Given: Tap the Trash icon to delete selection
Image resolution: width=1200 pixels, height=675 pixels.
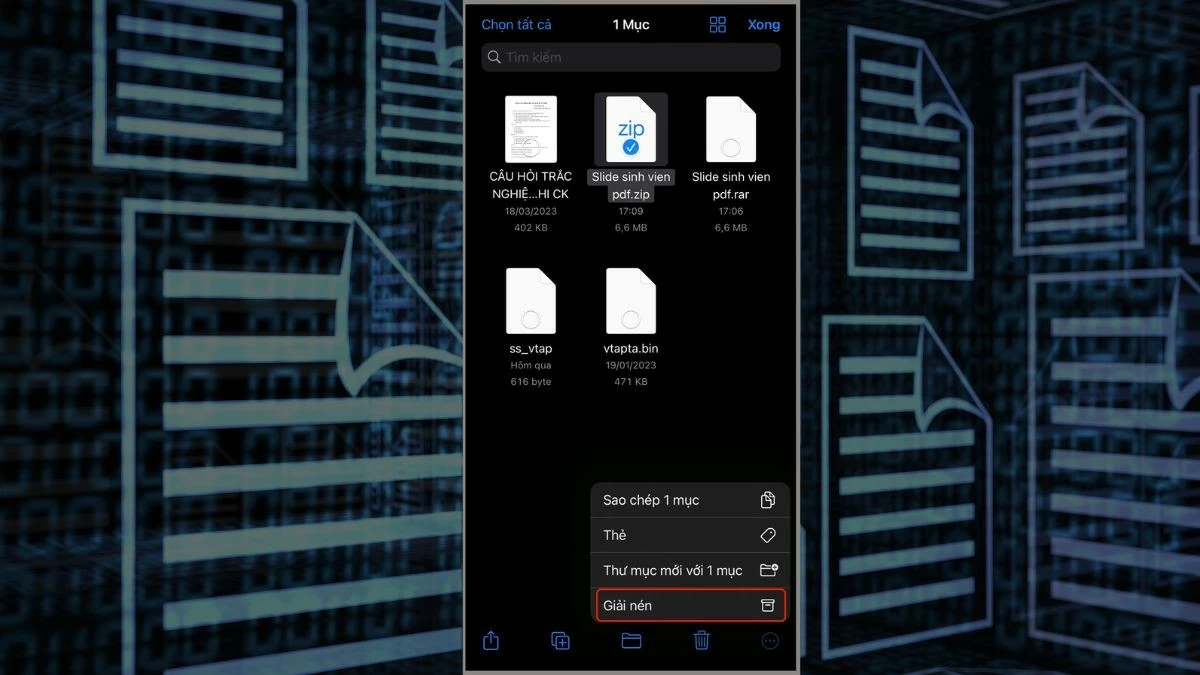Looking at the screenshot, I should [x=701, y=640].
